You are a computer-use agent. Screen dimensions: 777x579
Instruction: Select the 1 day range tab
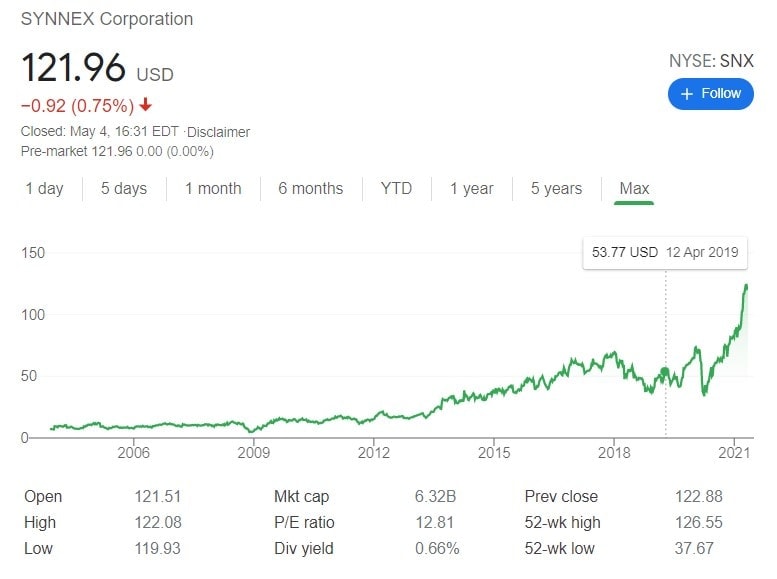tap(44, 188)
